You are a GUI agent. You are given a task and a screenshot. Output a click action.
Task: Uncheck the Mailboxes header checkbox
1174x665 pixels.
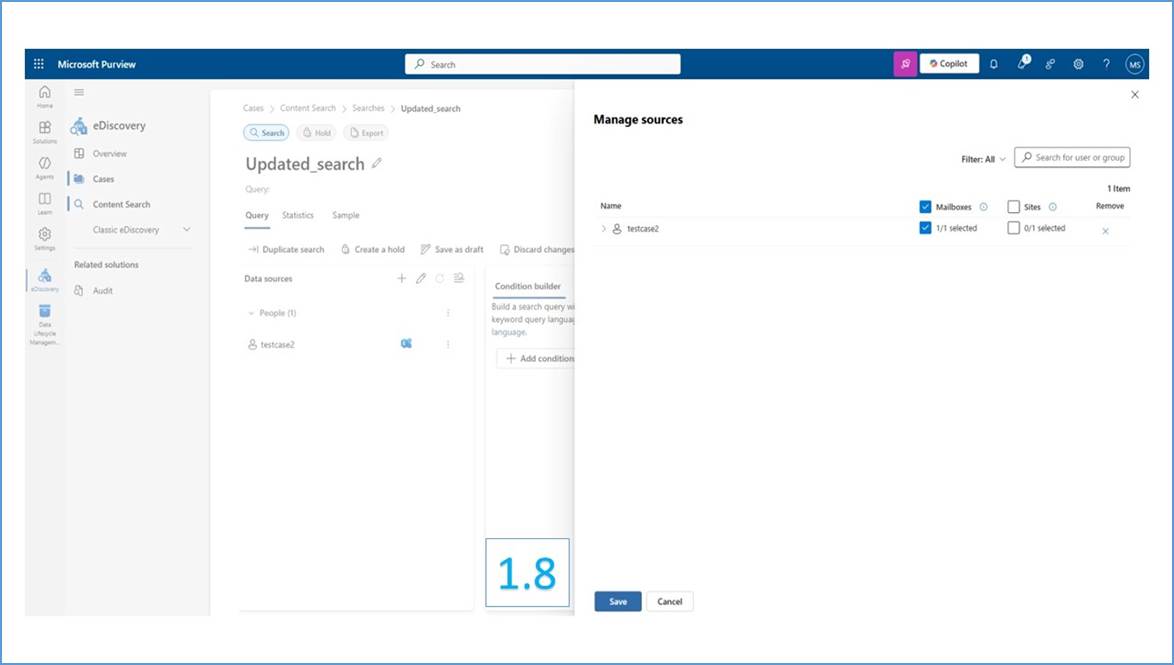(x=925, y=207)
